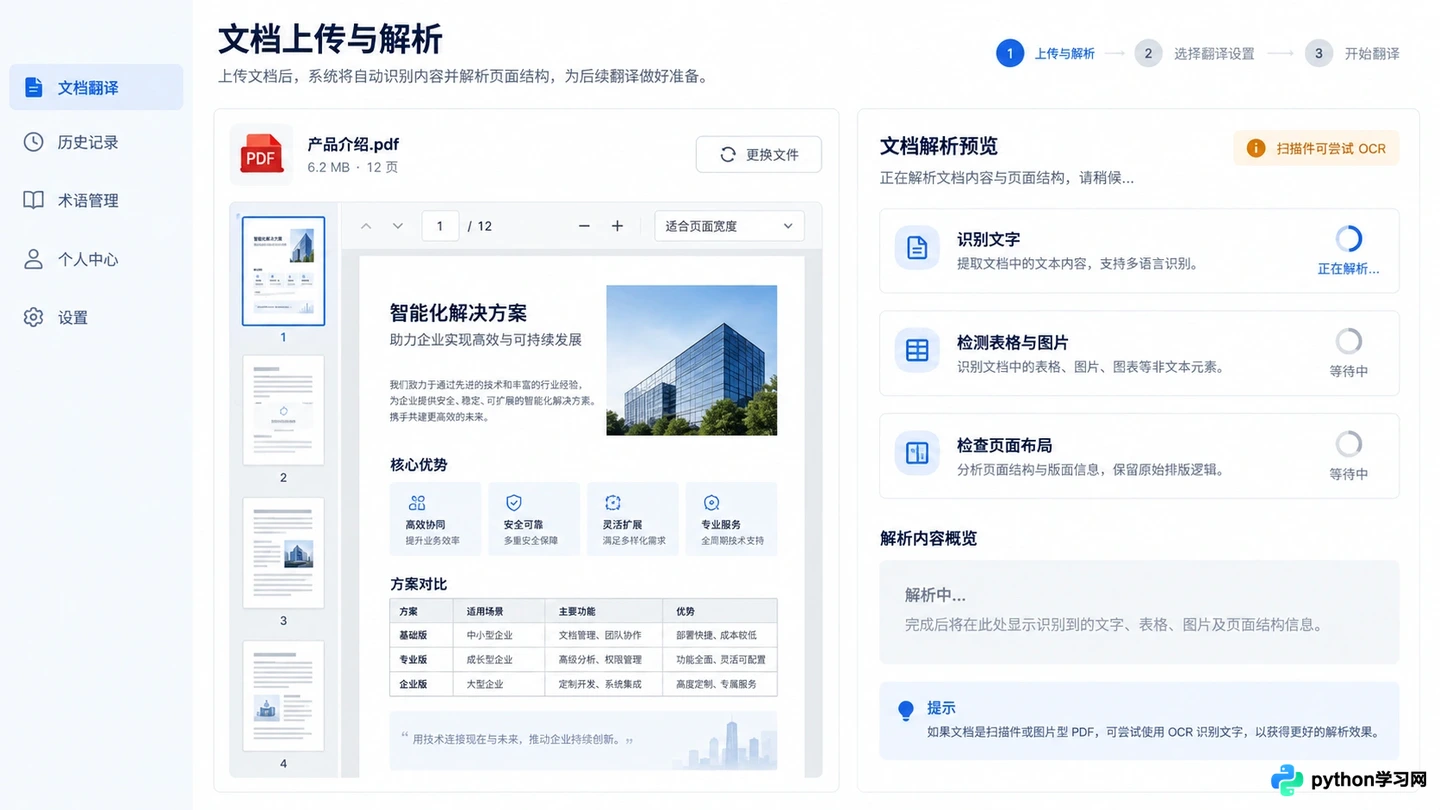Click the 设置 gear icon

click(33, 317)
